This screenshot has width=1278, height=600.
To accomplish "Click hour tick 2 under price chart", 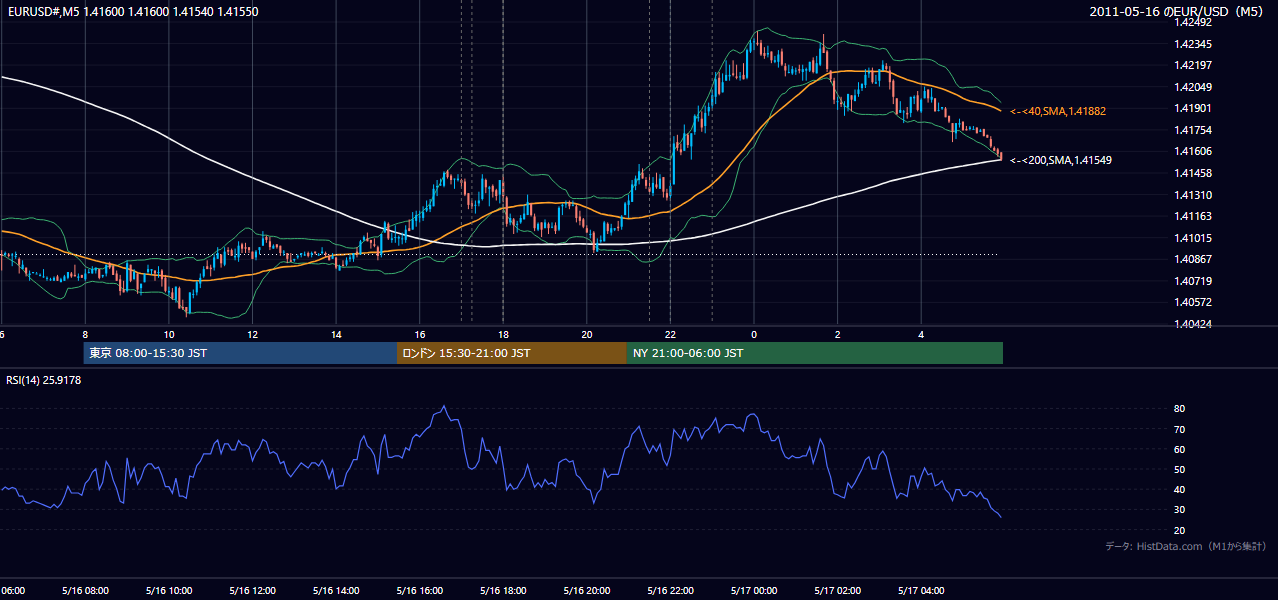I will 837,335.
